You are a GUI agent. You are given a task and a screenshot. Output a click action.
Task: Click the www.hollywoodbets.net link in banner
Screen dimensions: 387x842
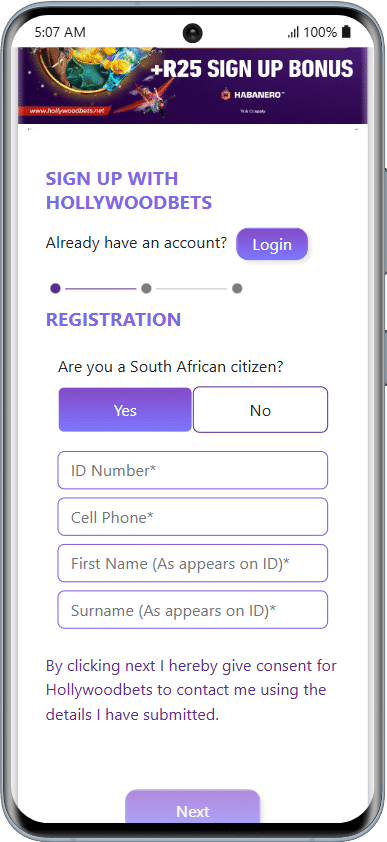65,111
